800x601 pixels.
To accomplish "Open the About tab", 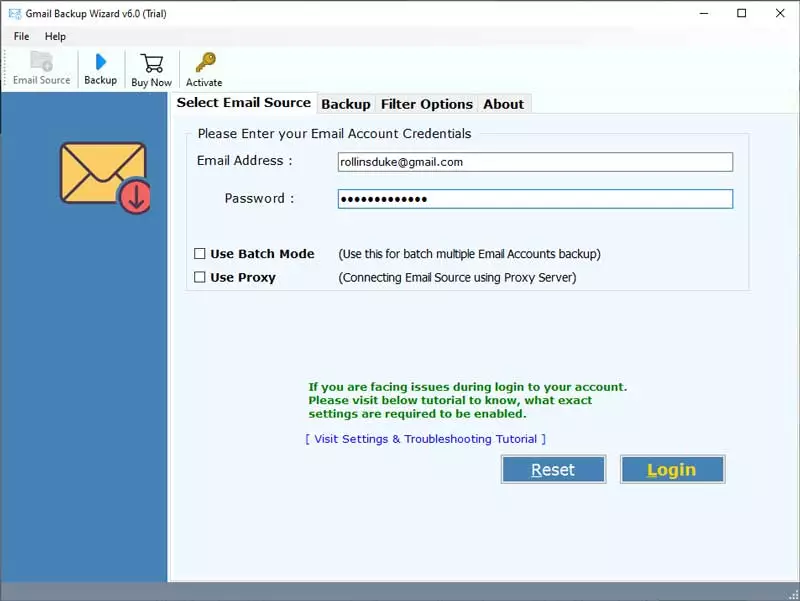I will click(x=504, y=104).
